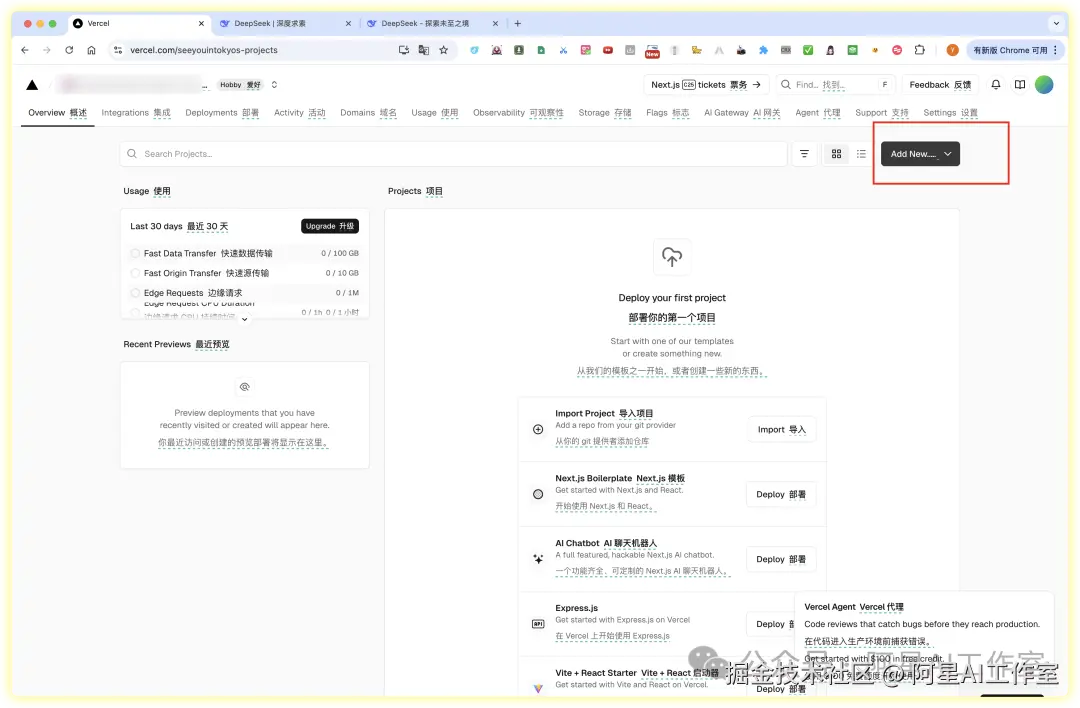Open the Add New dropdown
The height and width of the screenshot is (708, 1080).
[920, 154]
